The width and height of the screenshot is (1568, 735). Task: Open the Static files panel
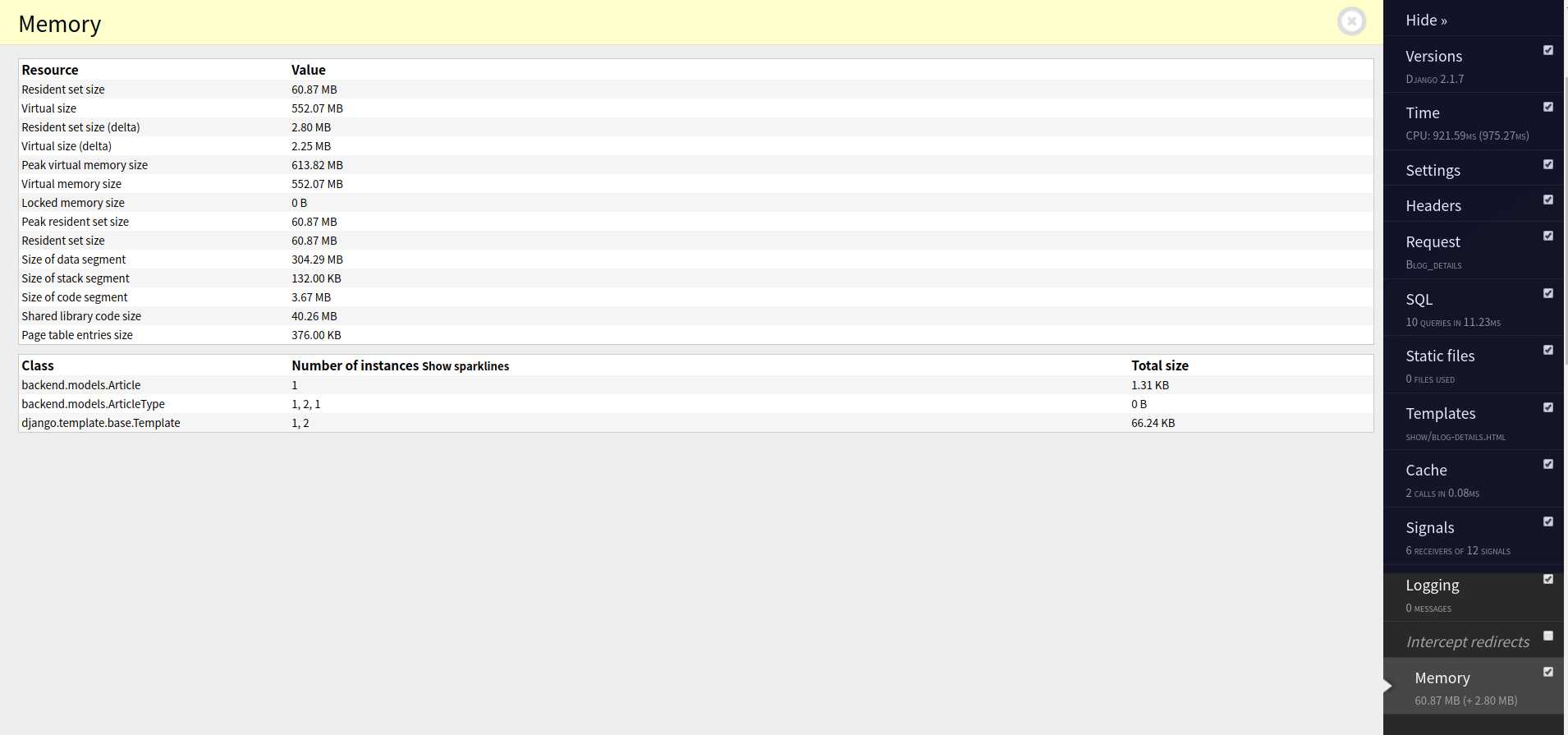(1440, 356)
